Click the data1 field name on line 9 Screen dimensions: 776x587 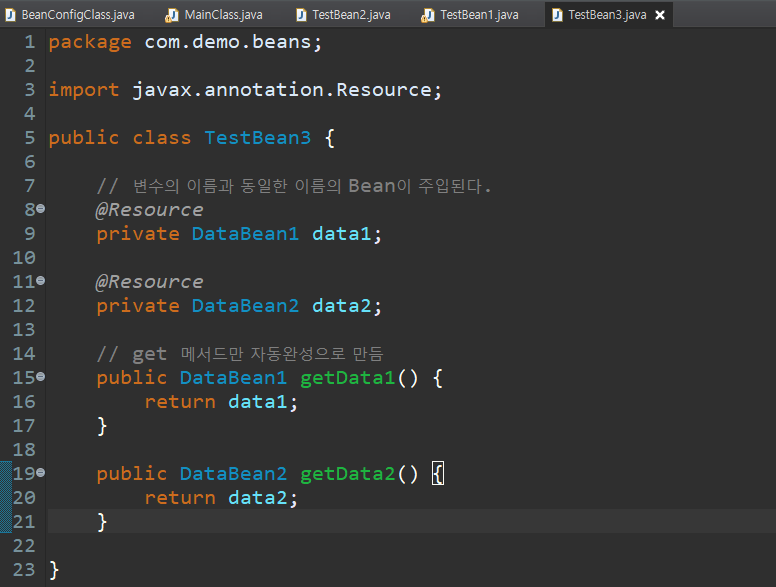click(x=341, y=234)
